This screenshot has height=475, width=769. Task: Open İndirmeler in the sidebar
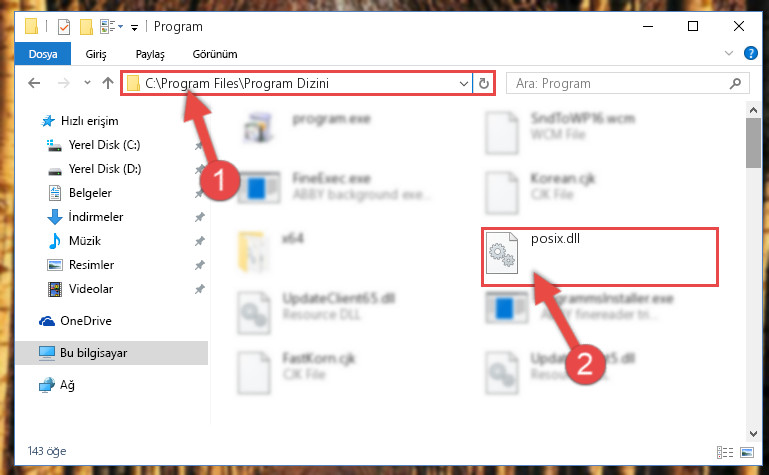tap(95, 217)
